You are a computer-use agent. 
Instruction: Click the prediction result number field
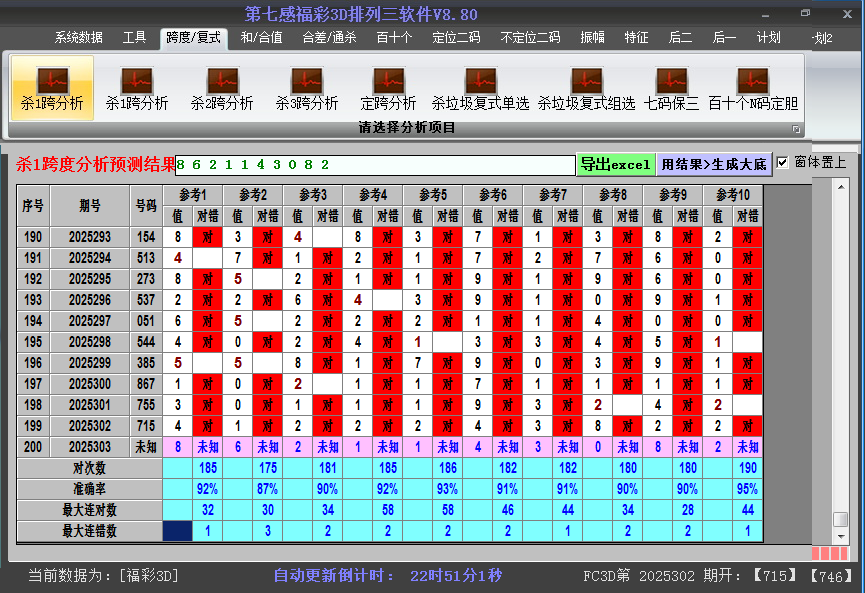pos(375,165)
